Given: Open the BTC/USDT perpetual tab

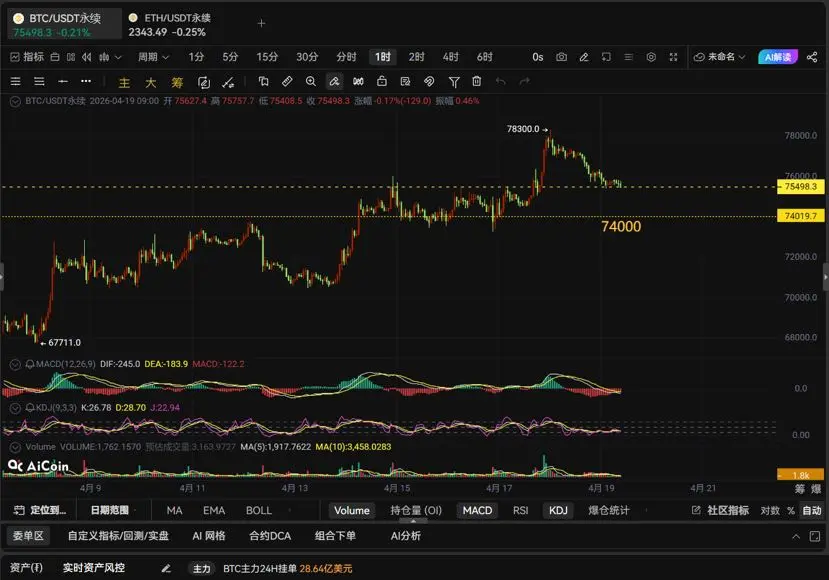Looking at the screenshot, I should [64, 24].
